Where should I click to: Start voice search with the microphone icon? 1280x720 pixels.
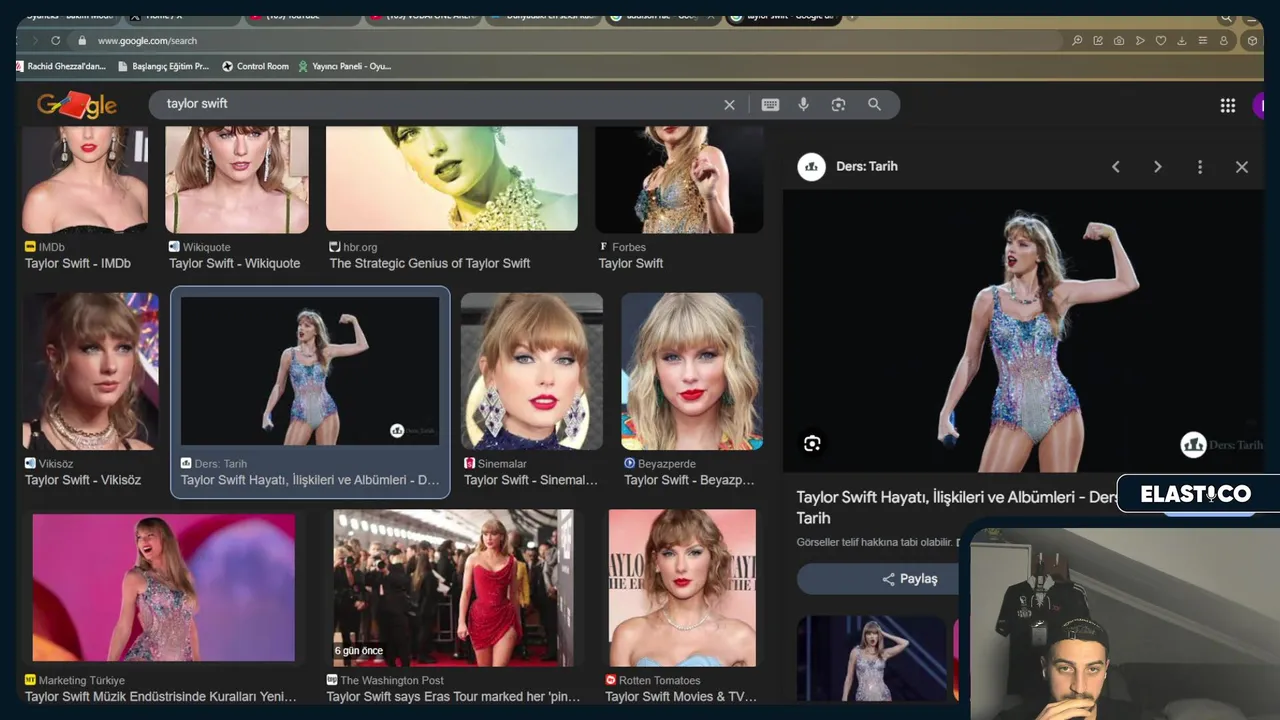(803, 105)
